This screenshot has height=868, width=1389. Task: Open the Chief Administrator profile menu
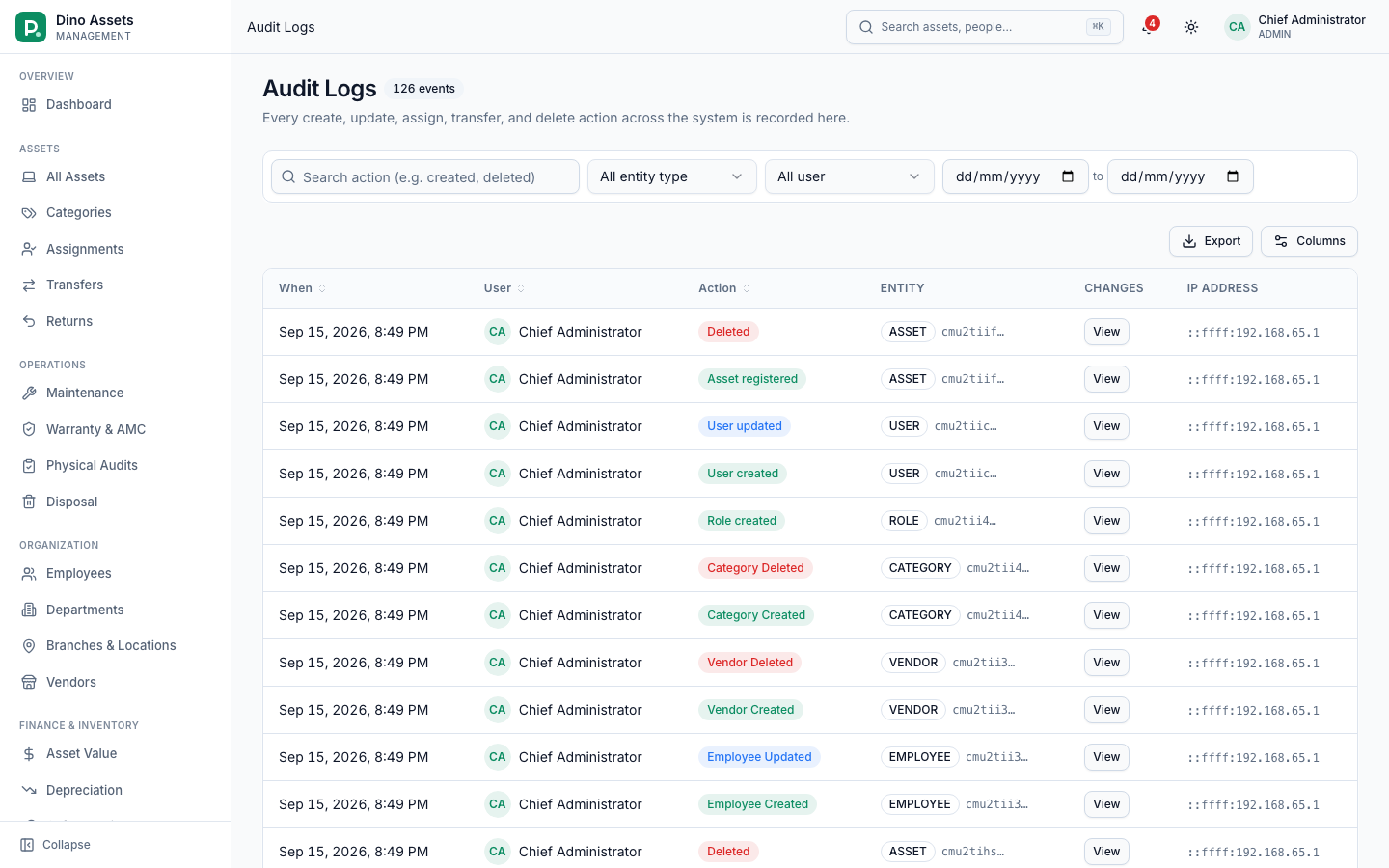(1295, 27)
